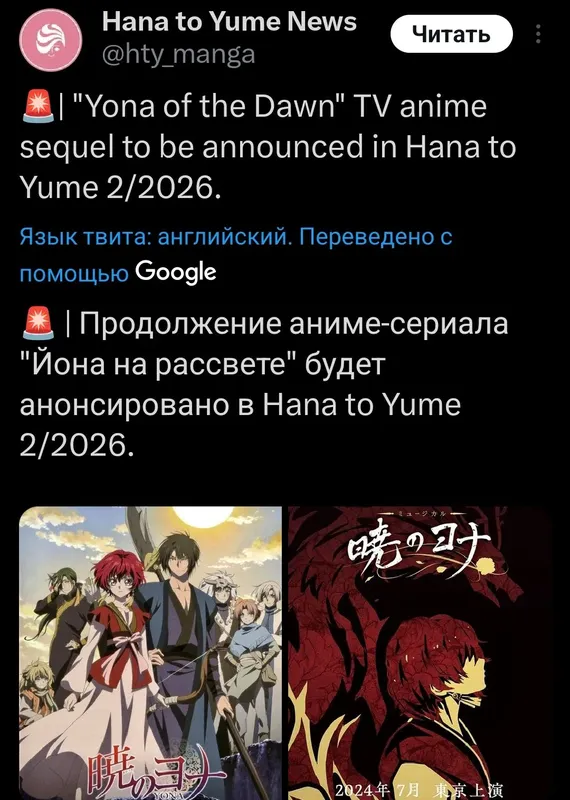Open the @hty_manga handle link
The width and height of the screenshot is (570, 800).
tap(178, 54)
